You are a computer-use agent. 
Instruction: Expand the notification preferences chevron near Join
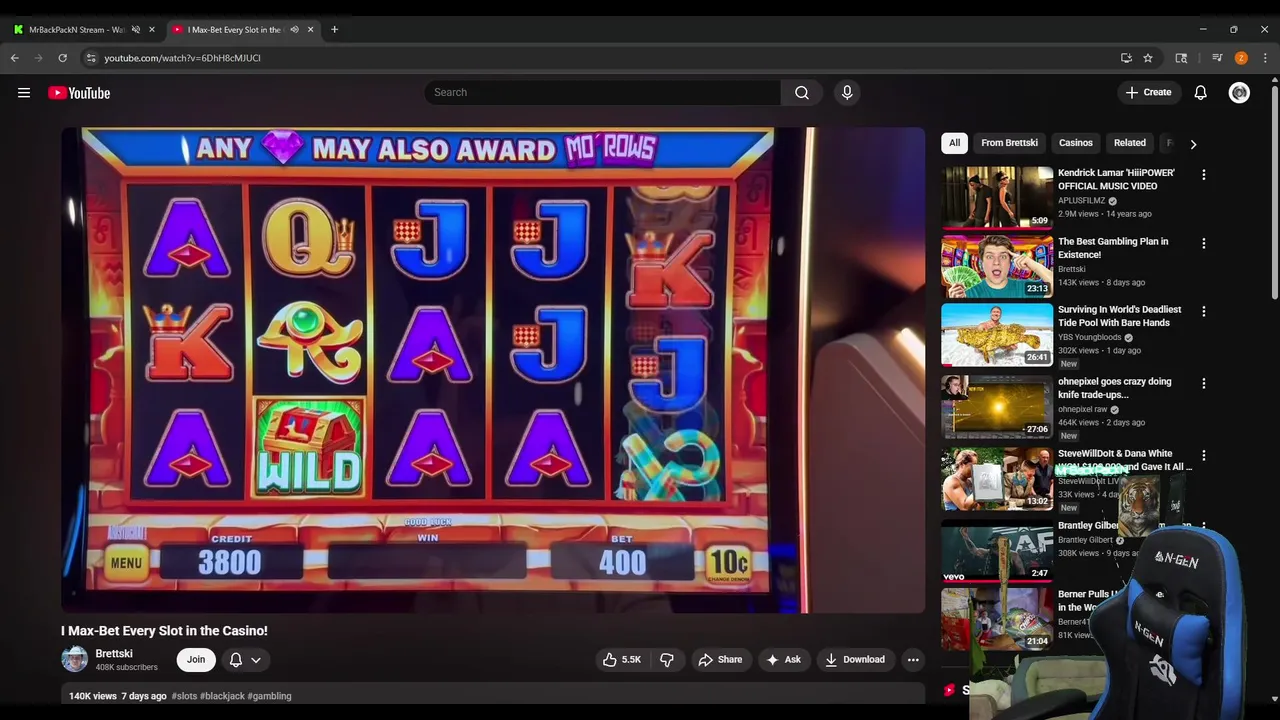(256, 660)
